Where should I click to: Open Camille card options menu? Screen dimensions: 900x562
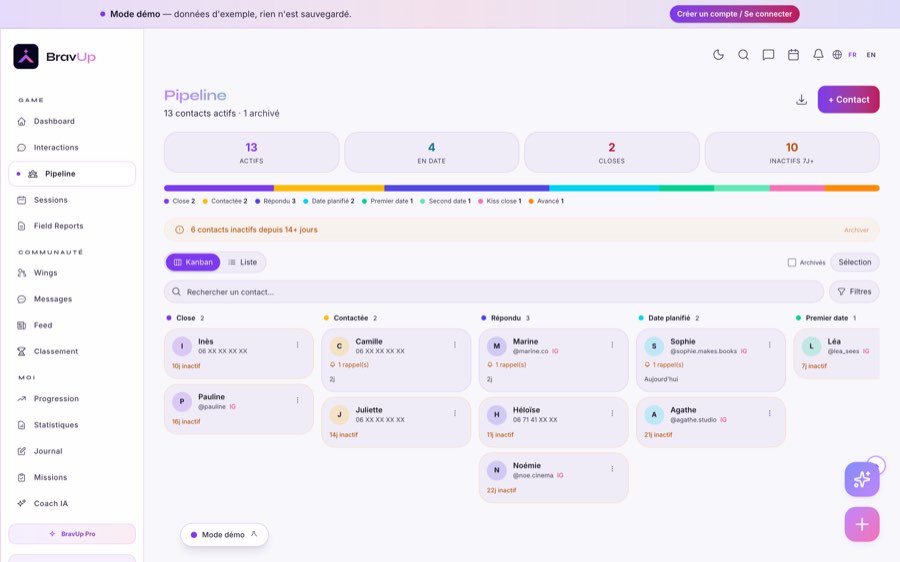pyautogui.click(x=455, y=345)
